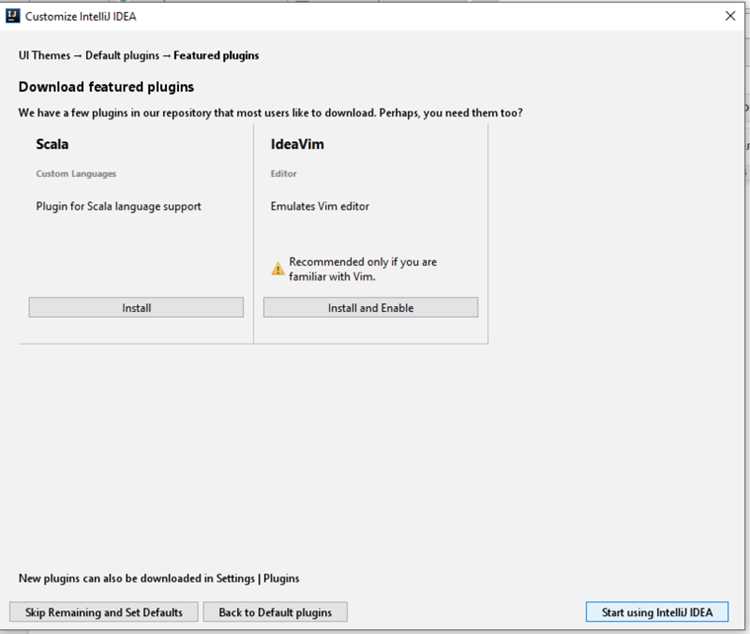Click Start using IntelliJ IDEA
Viewport: 750px width, 634px height.
657,612
